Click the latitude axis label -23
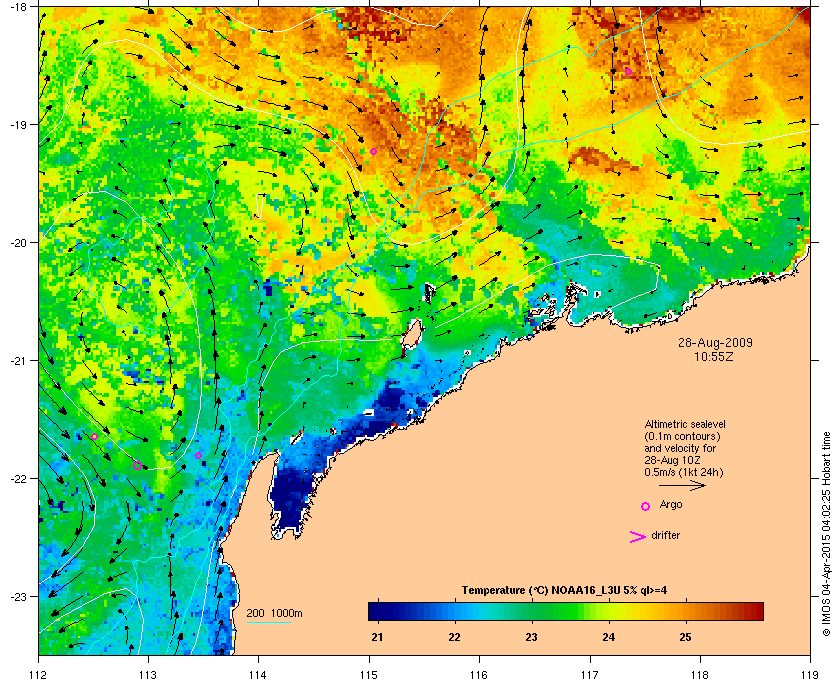Screen dimensions: 840x680 [18, 596]
